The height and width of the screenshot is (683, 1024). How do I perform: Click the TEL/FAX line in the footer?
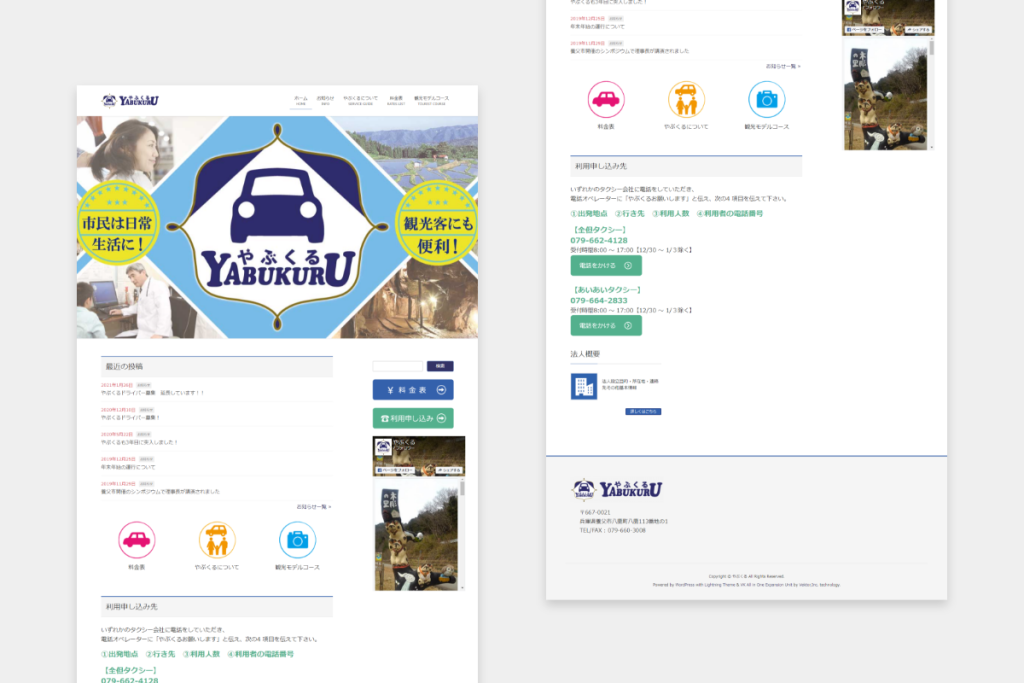[x=613, y=531]
